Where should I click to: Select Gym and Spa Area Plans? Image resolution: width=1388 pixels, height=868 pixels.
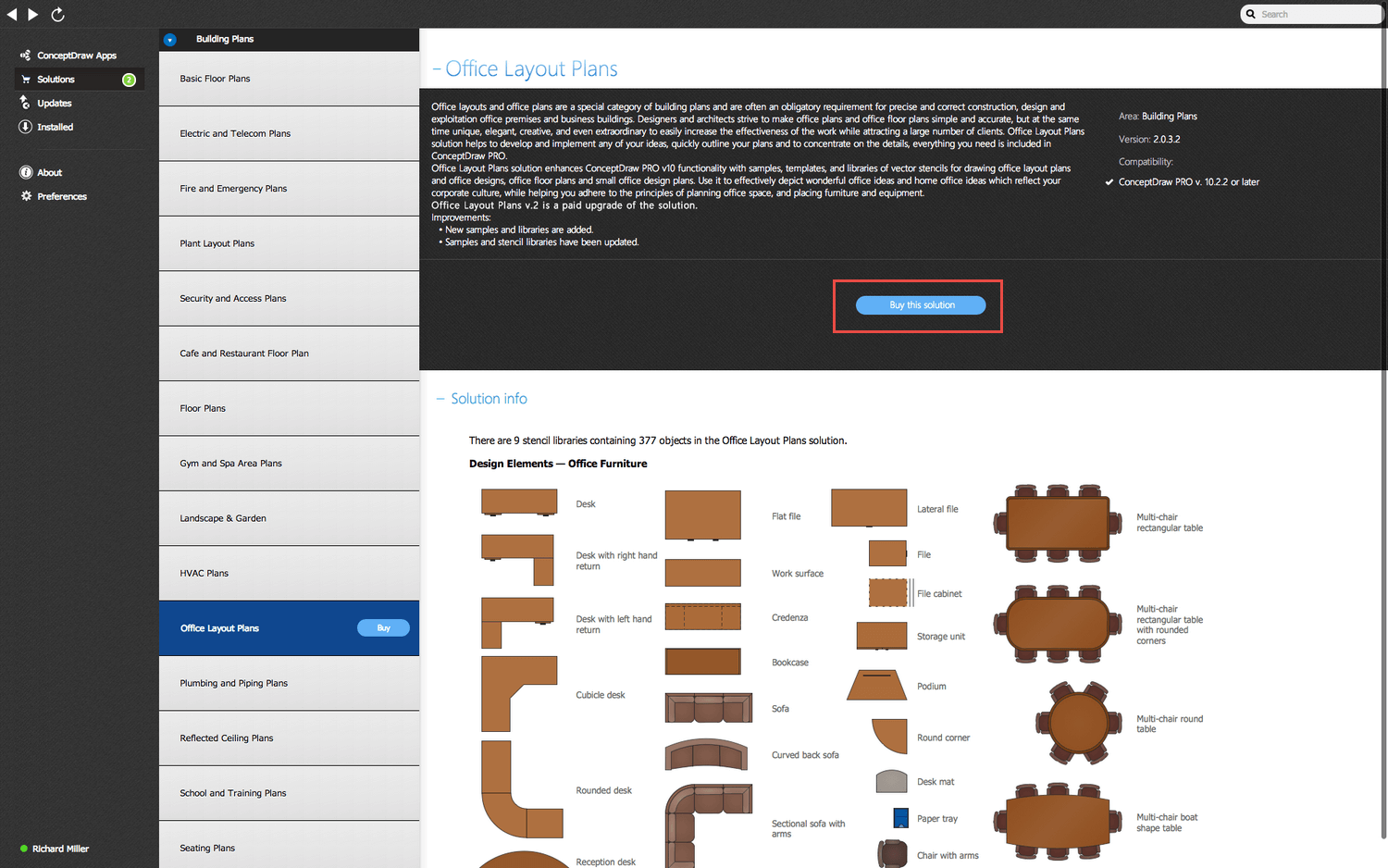(x=289, y=464)
